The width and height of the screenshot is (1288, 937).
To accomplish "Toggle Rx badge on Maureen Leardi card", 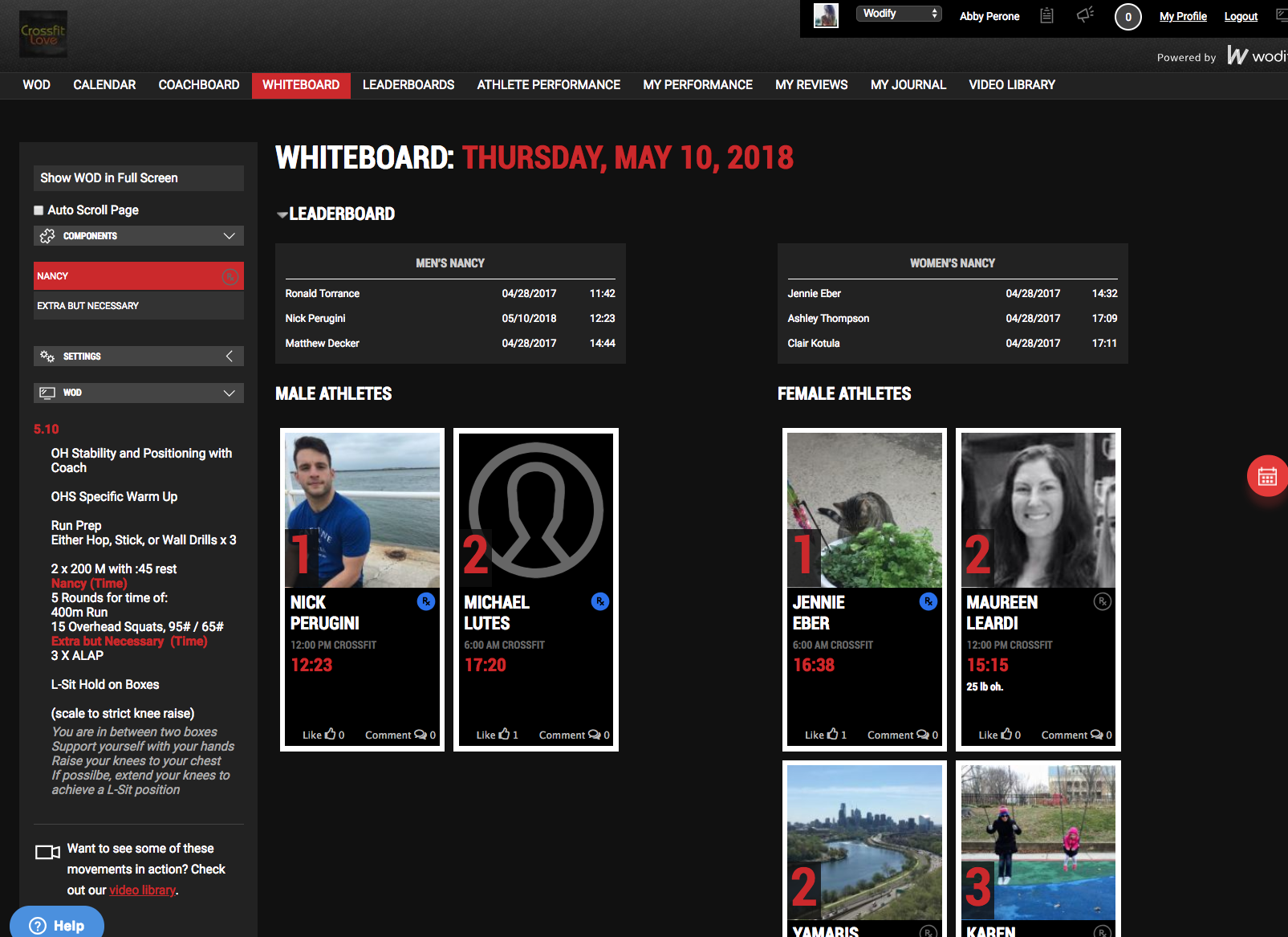I will coord(1103,601).
